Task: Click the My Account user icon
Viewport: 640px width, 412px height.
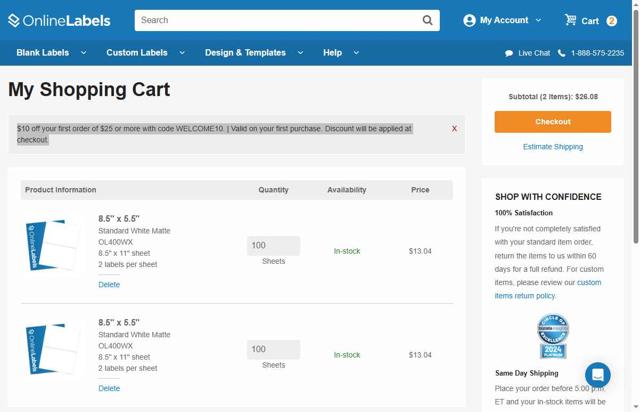Action: point(469,20)
